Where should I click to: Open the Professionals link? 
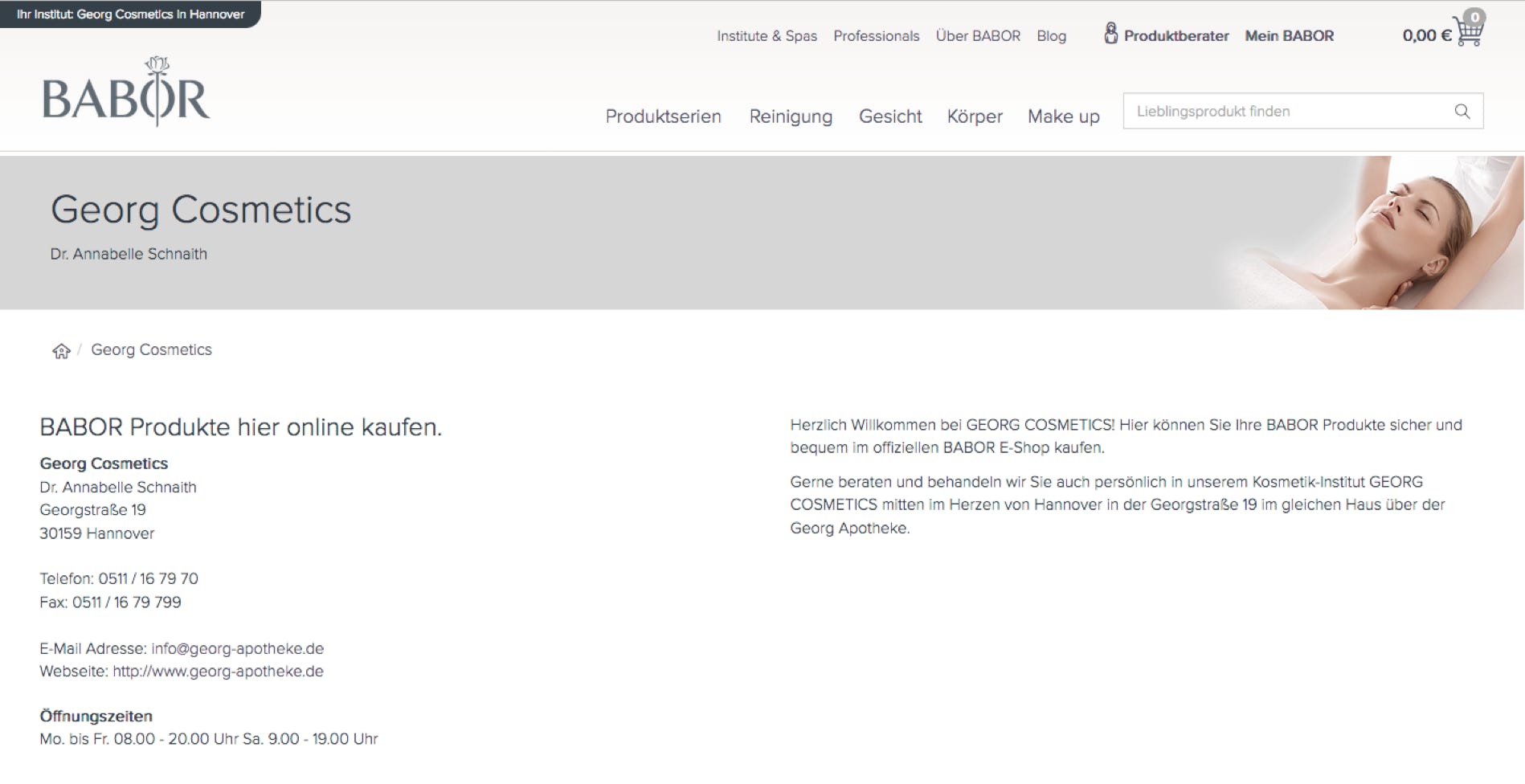[876, 36]
